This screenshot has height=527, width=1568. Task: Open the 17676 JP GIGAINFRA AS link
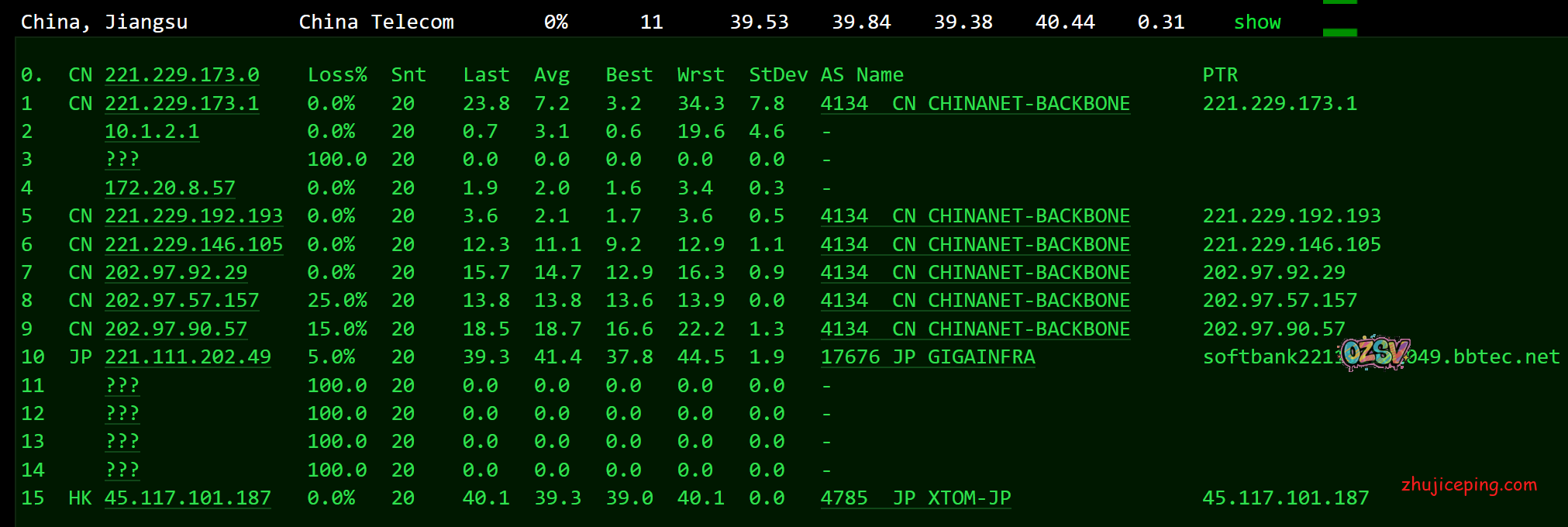coord(927,357)
